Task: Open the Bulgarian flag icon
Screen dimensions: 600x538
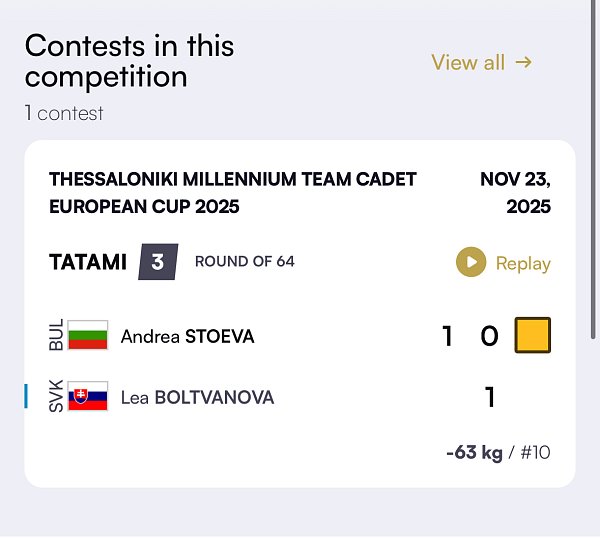Action: tap(88, 336)
